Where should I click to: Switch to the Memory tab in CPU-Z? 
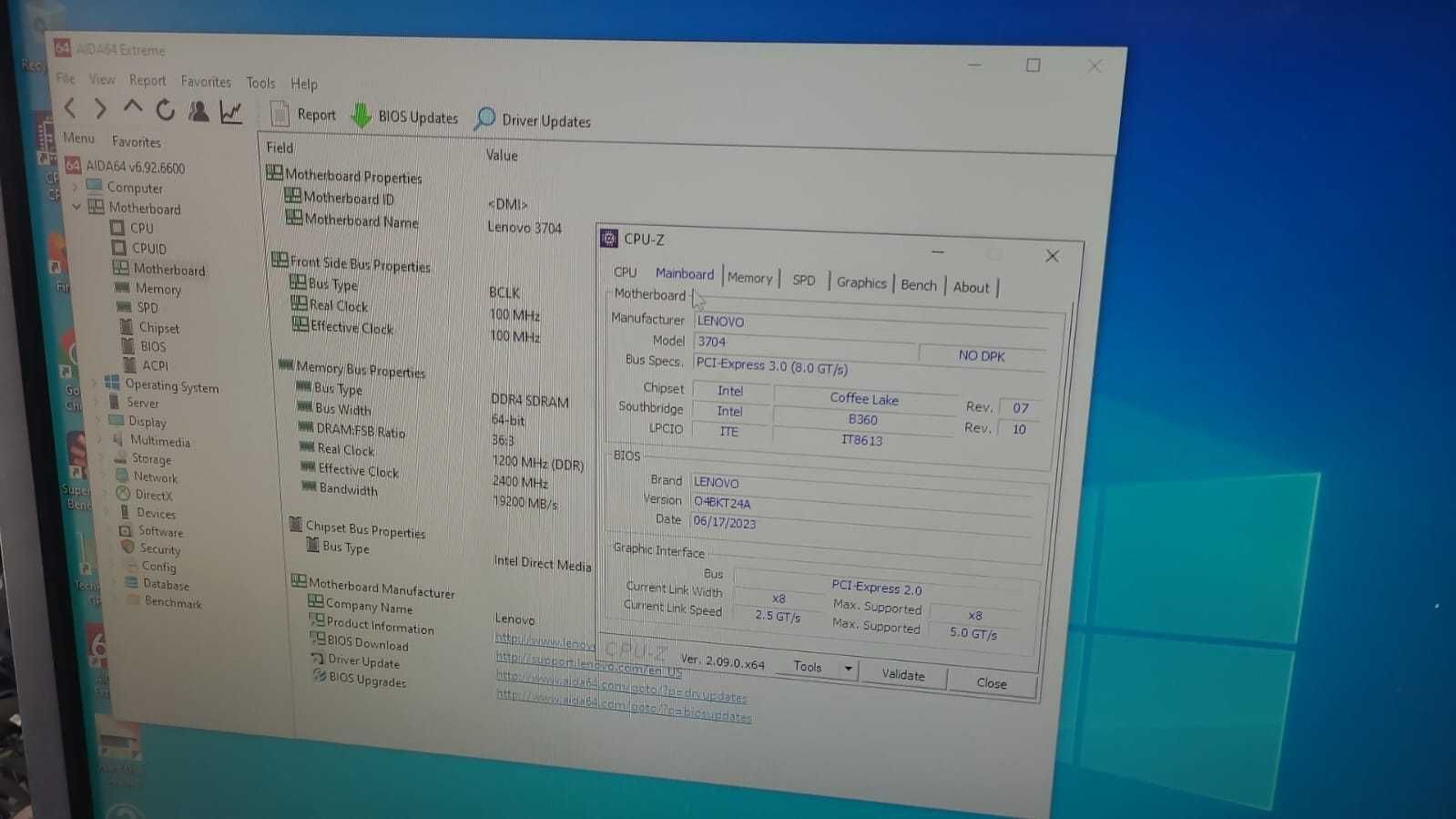749,278
